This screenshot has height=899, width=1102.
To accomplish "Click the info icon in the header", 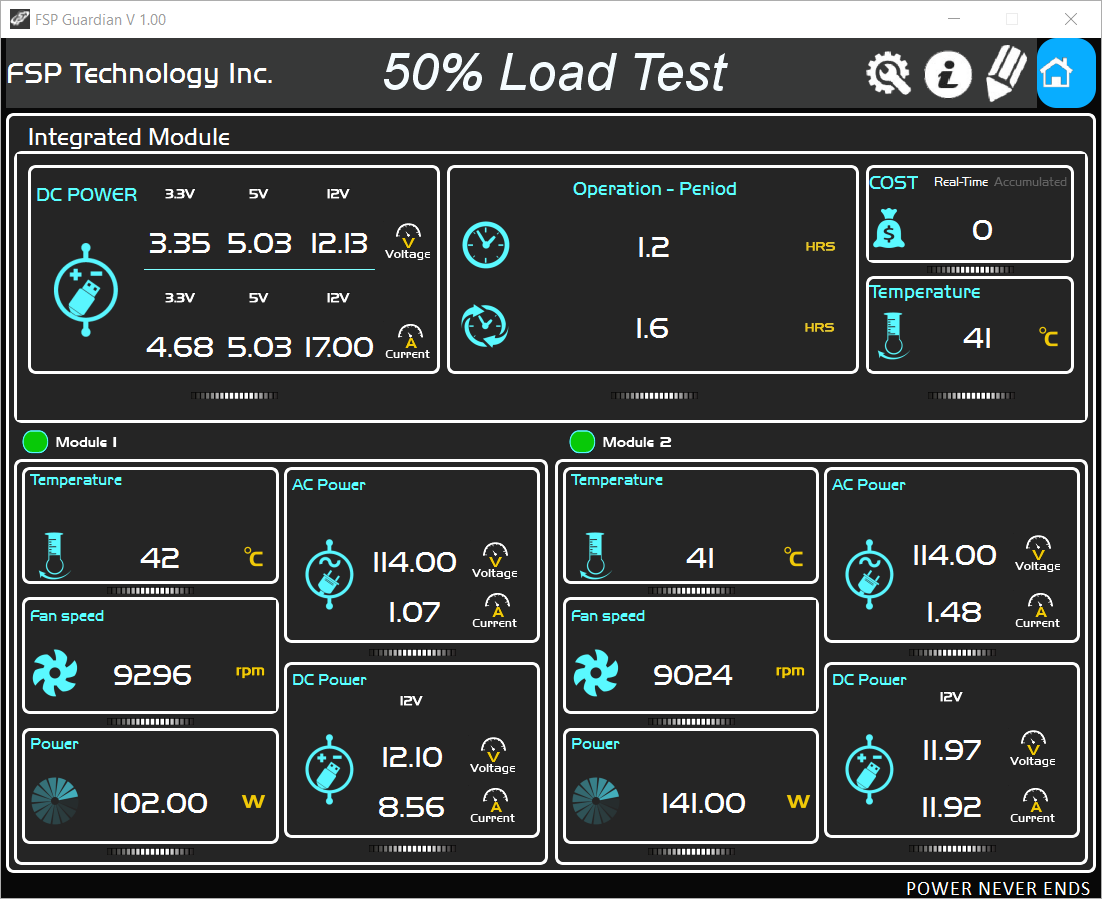I will [947, 74].
